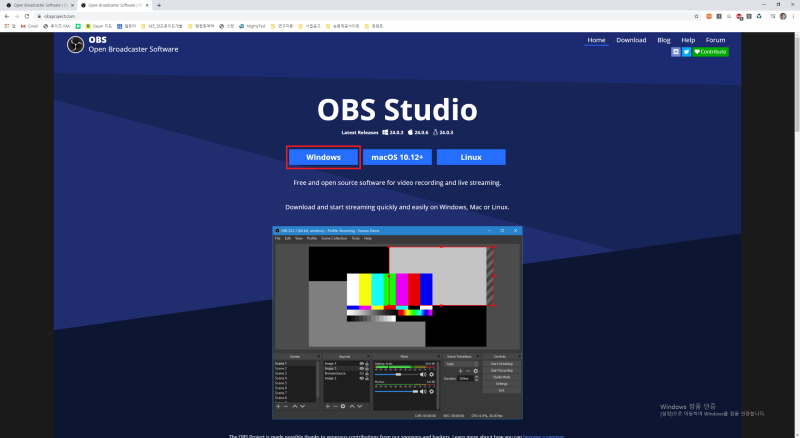The width and height of the screenshot is (800, 438).
Task: Click the macOS 10.12+ download button
Action: coord(397,157)
